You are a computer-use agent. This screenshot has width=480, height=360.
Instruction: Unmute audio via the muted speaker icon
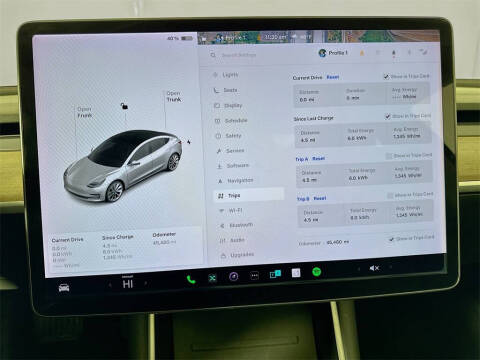pos(374,268)
